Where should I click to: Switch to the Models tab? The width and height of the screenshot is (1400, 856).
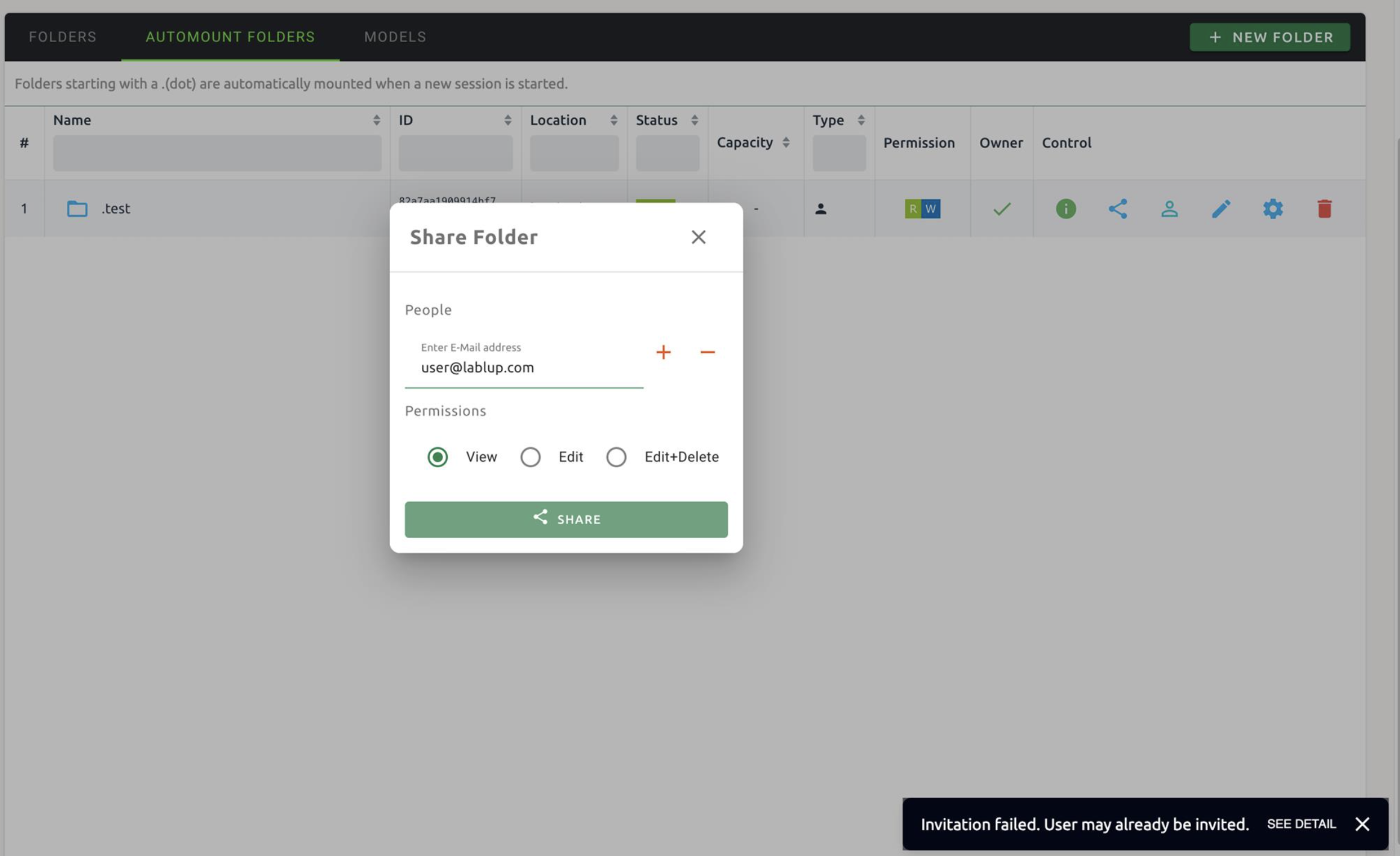(x=395, y=37)
